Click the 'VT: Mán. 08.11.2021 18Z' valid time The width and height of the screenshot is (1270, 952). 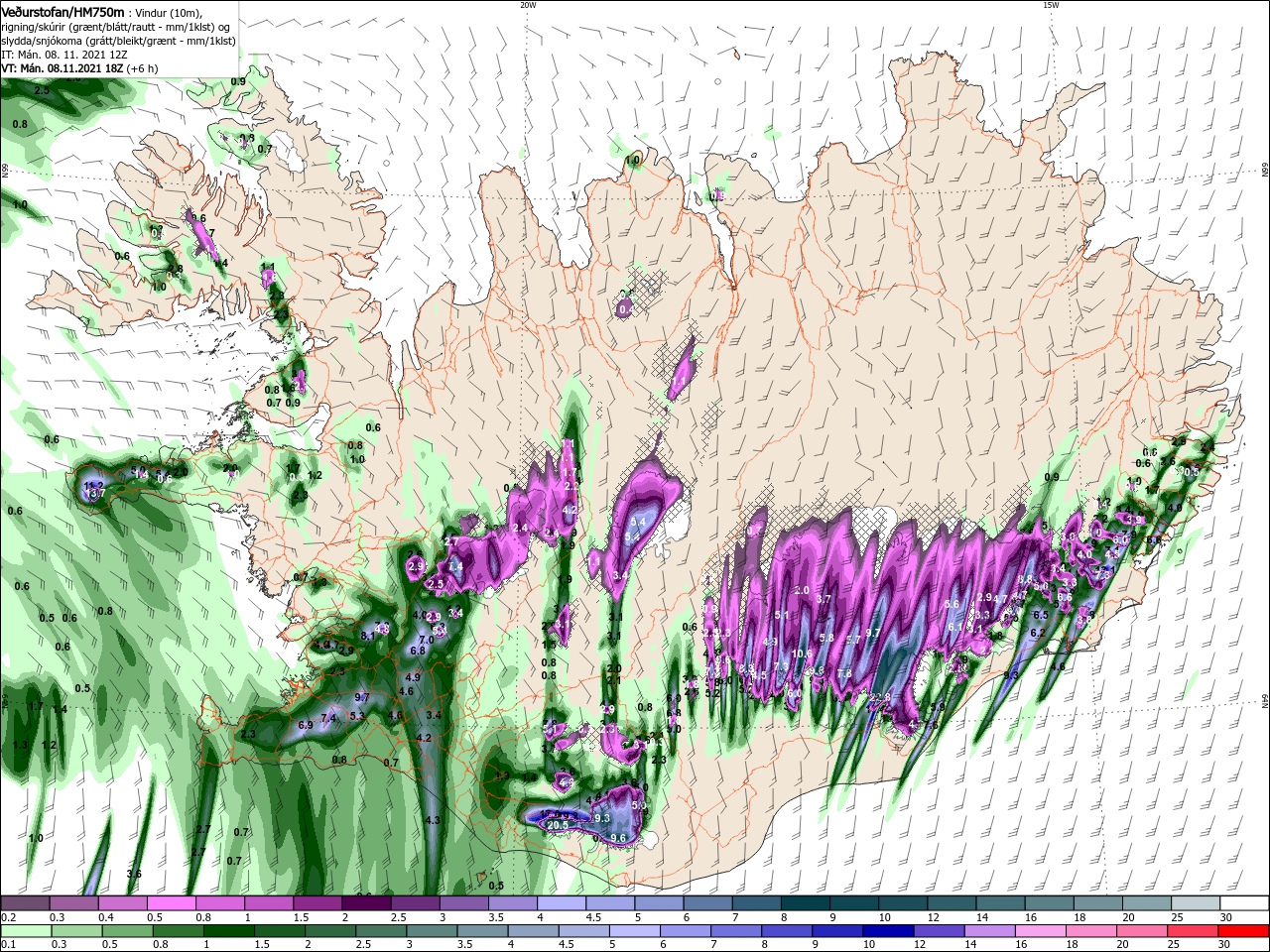[x=62, y=68]
